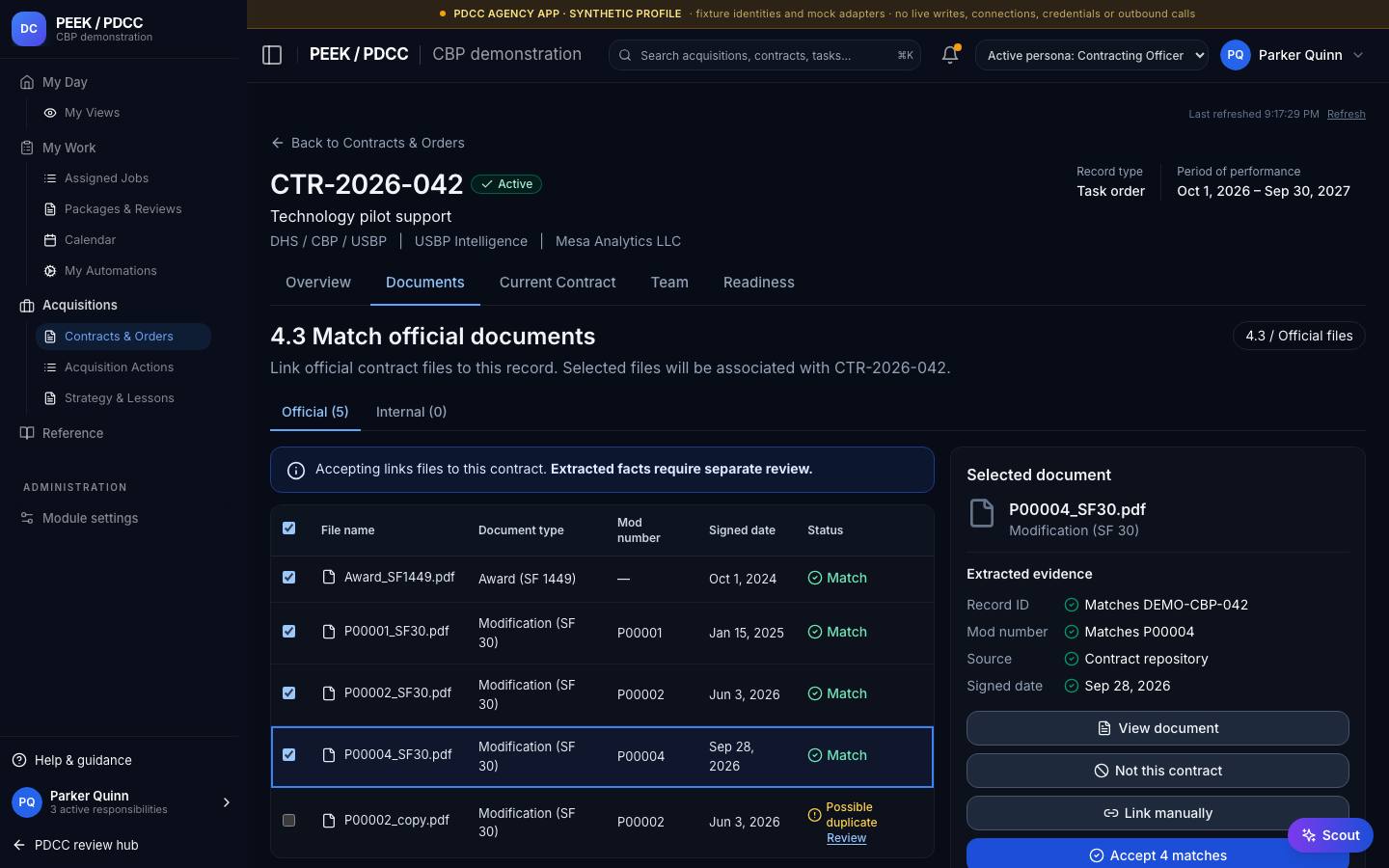Click the search magnifier icon
This screenshot has height=868, width=1389.
(625, 56)
